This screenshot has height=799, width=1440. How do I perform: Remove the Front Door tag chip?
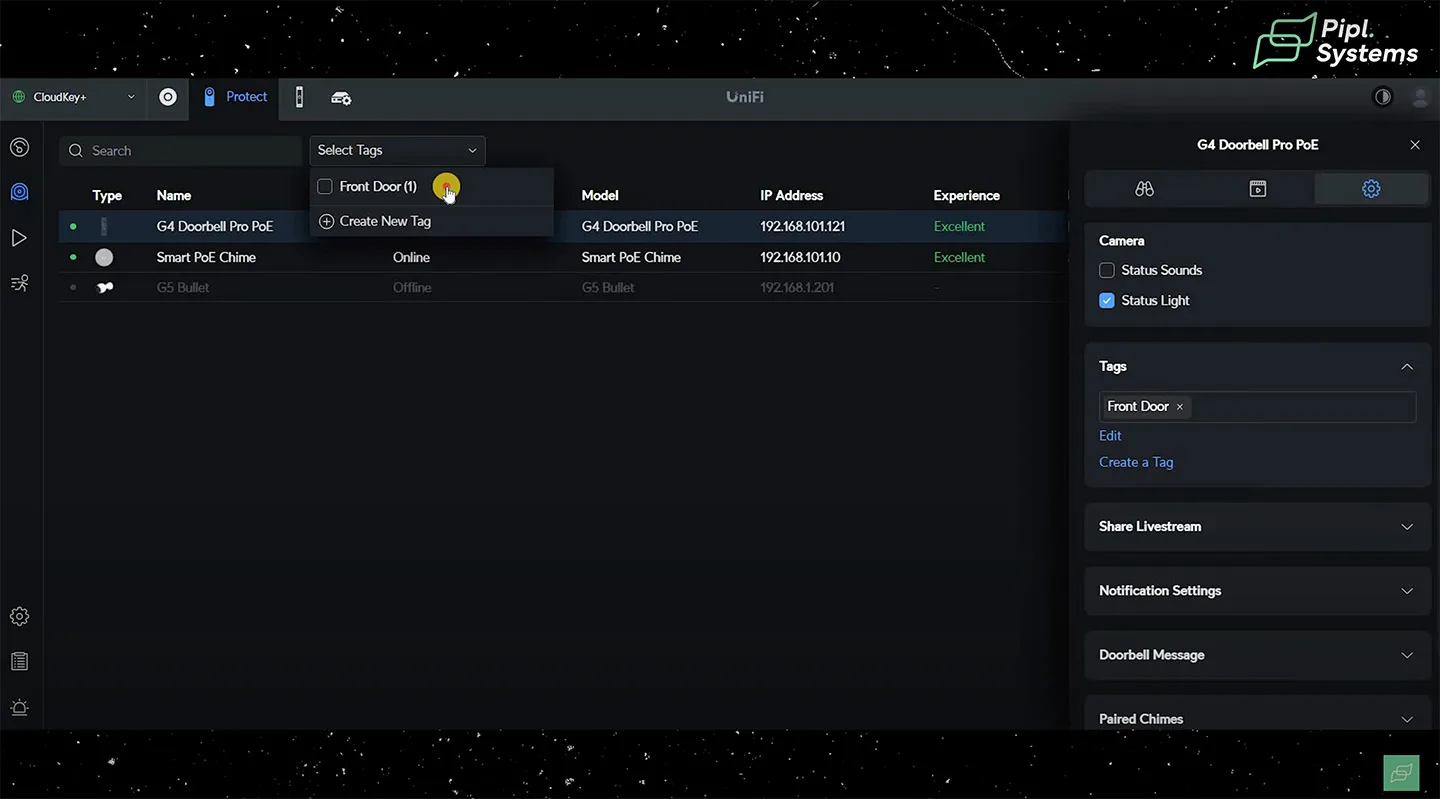click(x=1180, y=407)
